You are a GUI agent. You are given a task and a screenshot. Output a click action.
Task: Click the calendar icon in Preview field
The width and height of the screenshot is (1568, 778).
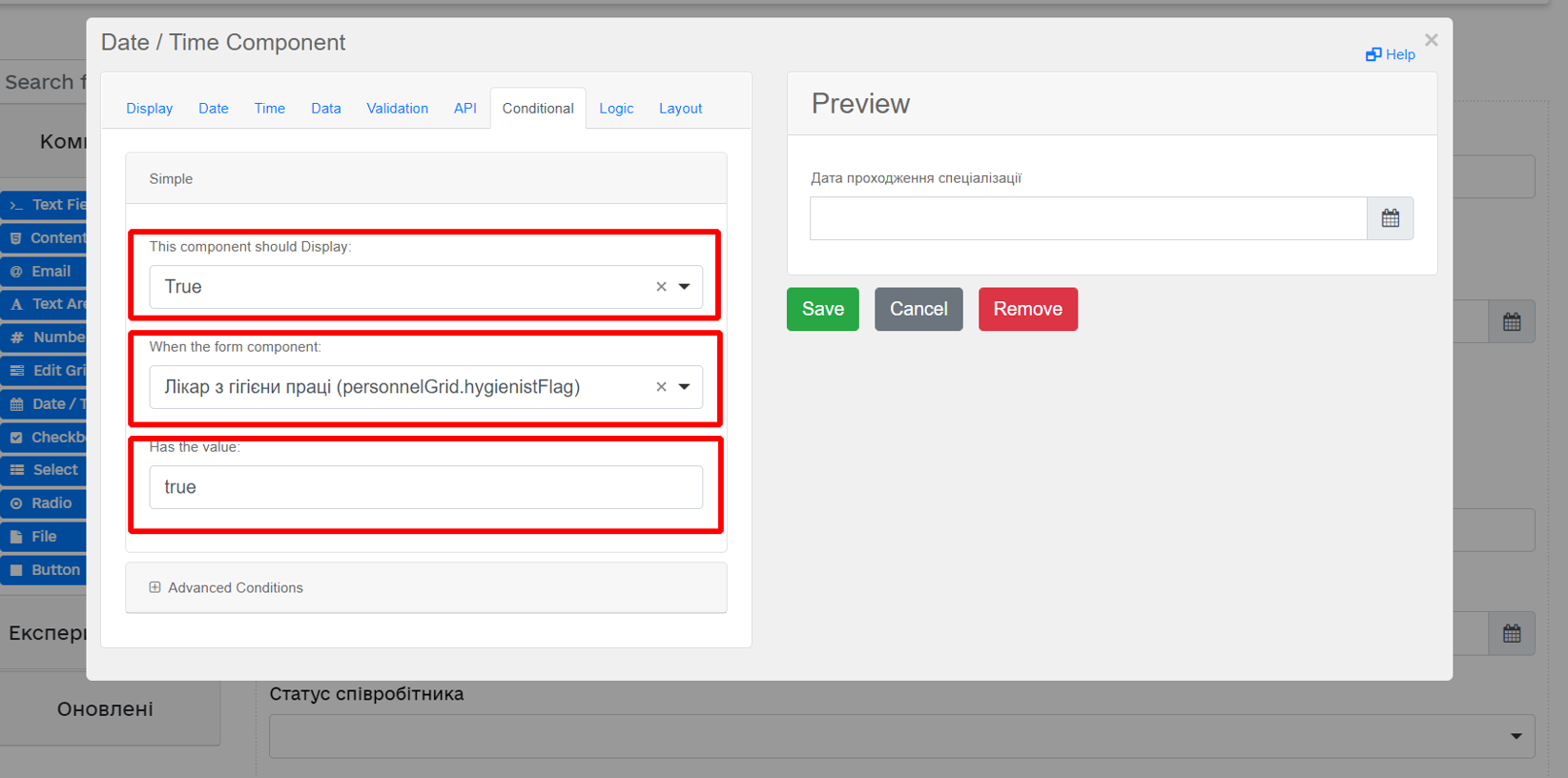[x=1390, y=218]
